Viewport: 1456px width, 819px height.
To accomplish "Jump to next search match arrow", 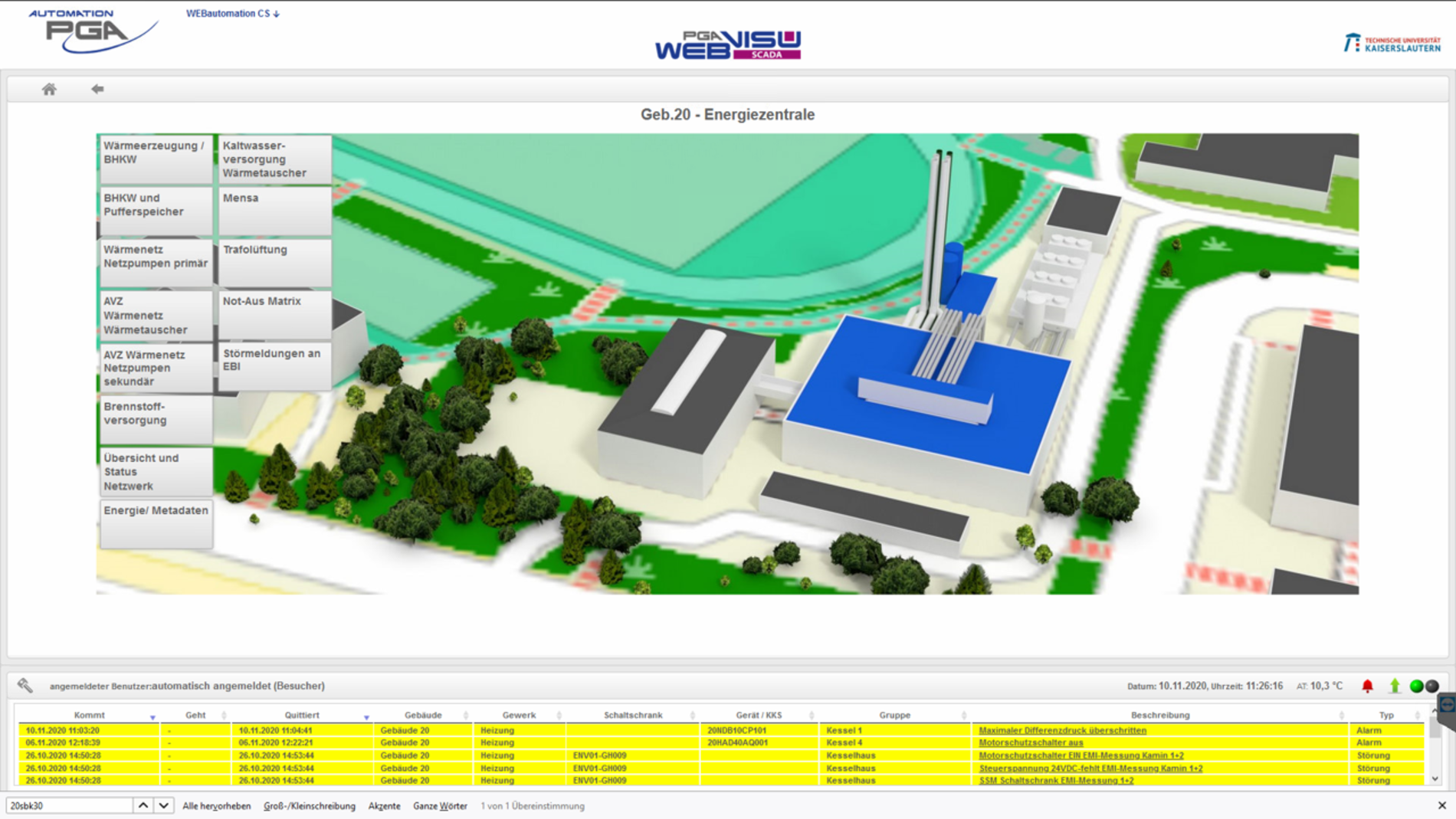I will [163, 805].
